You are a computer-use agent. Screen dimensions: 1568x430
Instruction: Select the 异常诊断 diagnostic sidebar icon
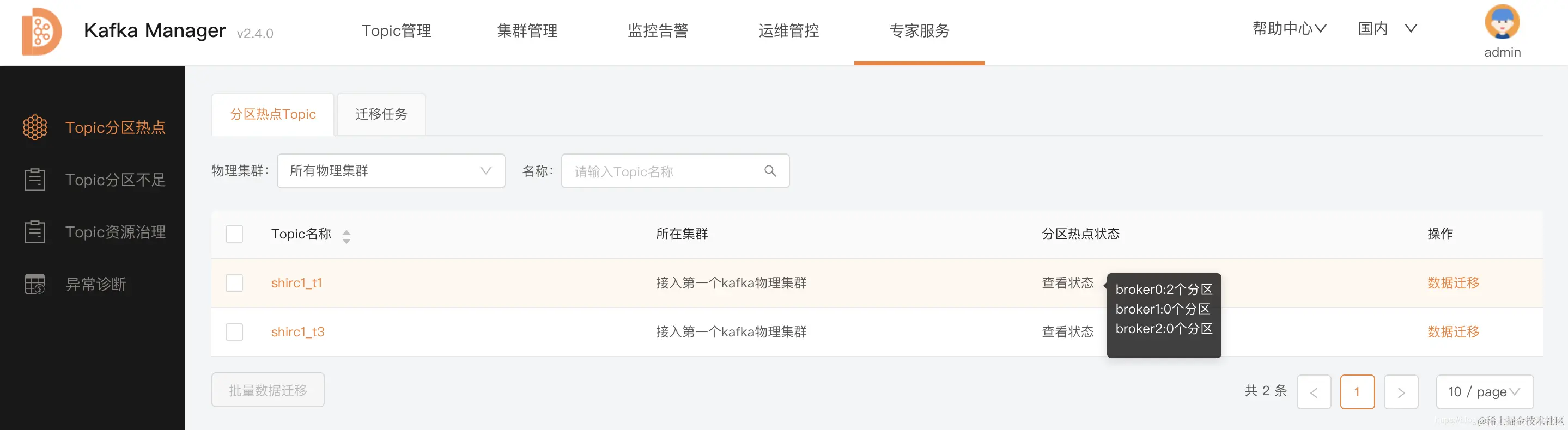(x=35, y=284)
